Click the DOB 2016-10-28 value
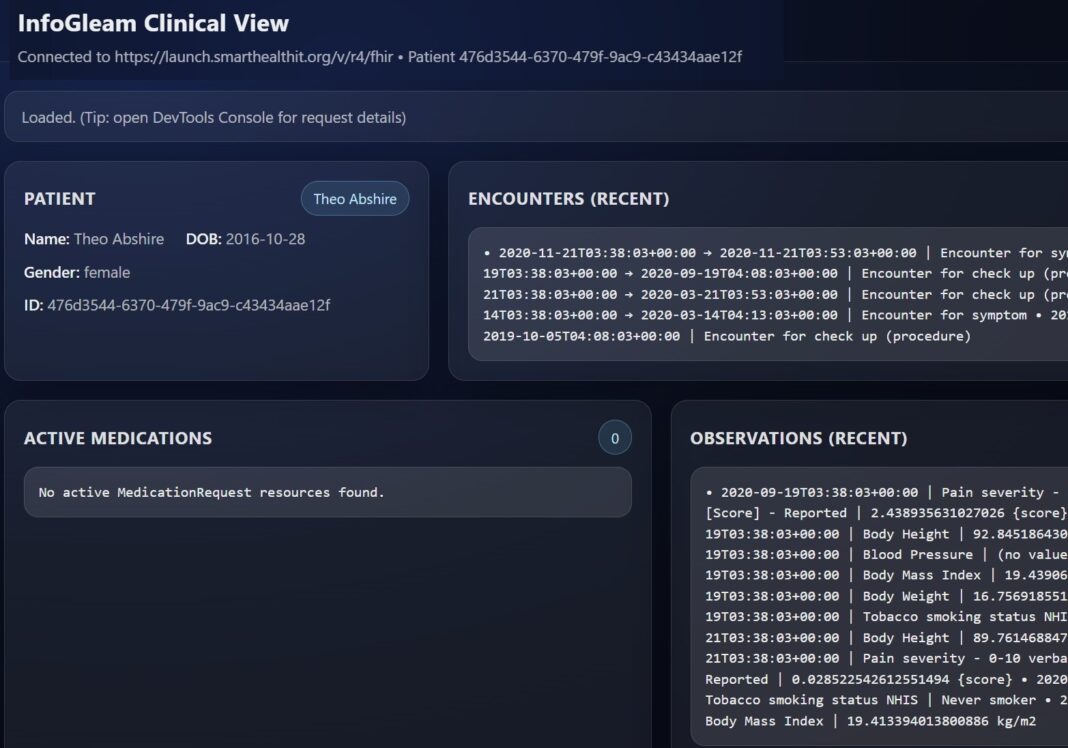The width and height of the screenshot is (1068, 748). 266,239
